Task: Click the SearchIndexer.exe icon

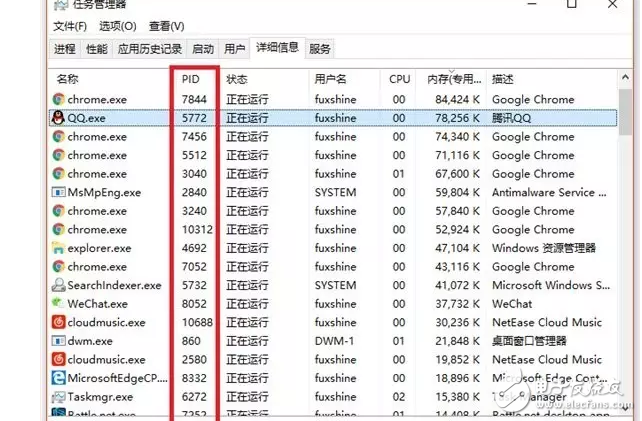Action: click(x=58, y=285)
